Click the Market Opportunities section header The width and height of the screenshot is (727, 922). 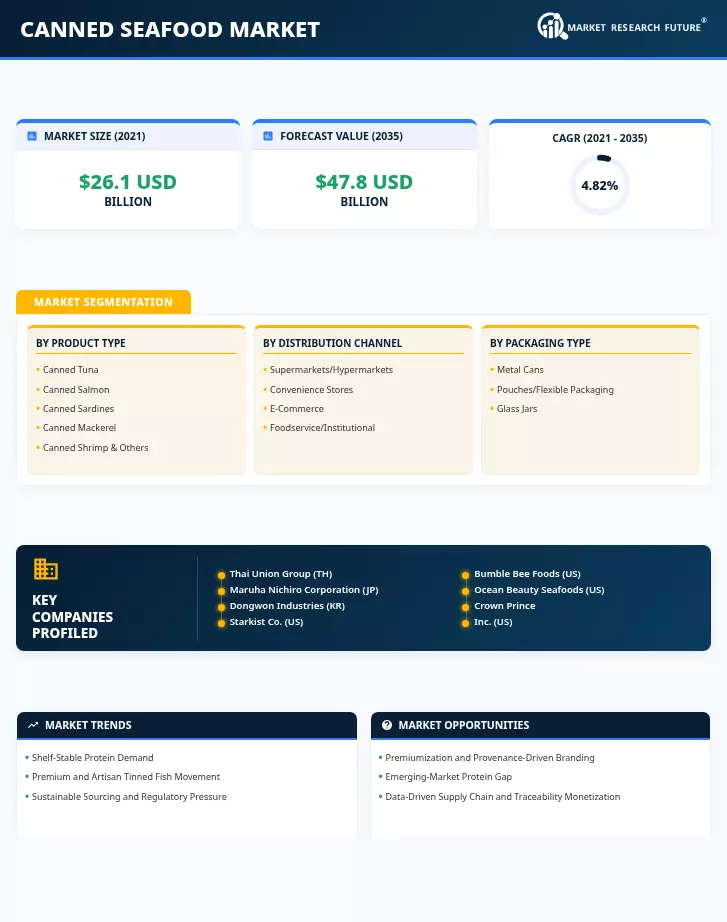[540, 726]
